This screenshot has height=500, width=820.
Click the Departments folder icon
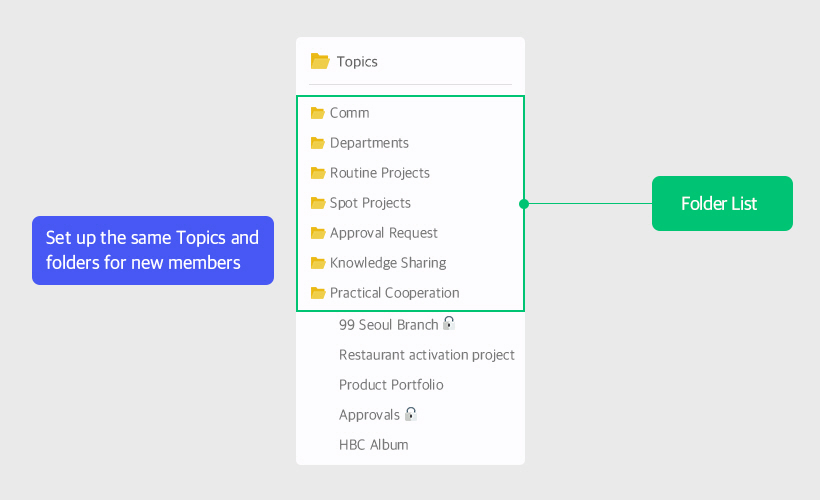tap(317, 143)
